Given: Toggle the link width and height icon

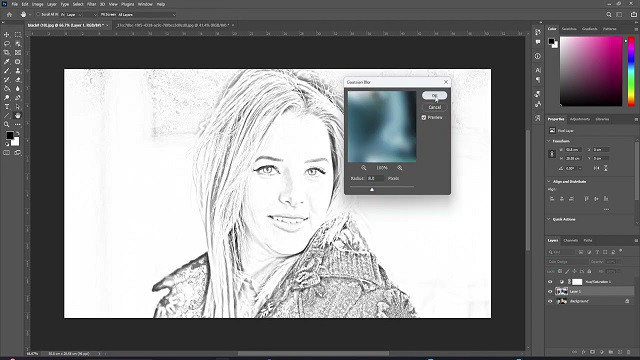Looking at the screenshot, I should tap(552, 154).
